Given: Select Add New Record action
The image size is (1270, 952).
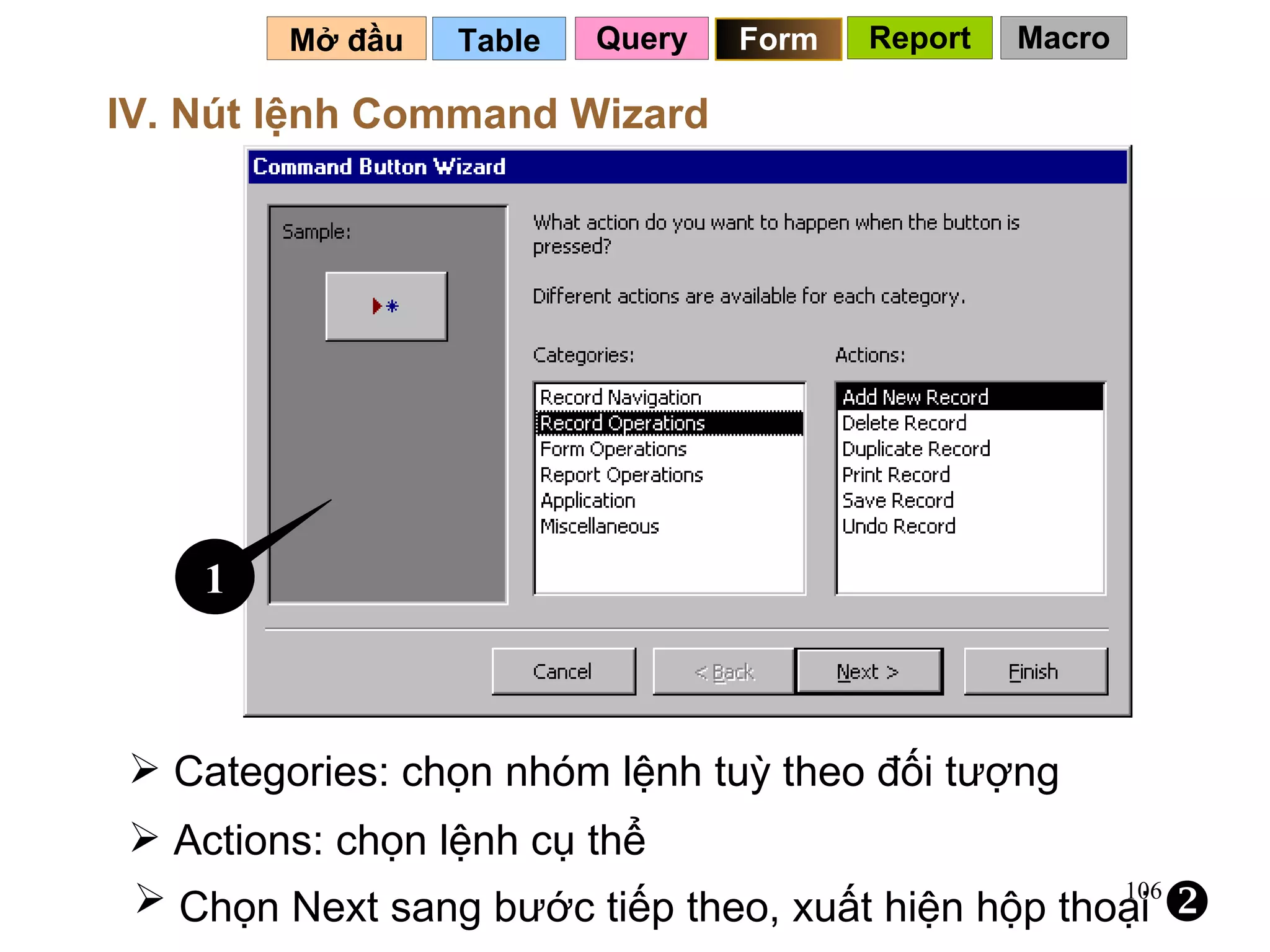Looking at the screenshot, I should (x=970, y=397).
